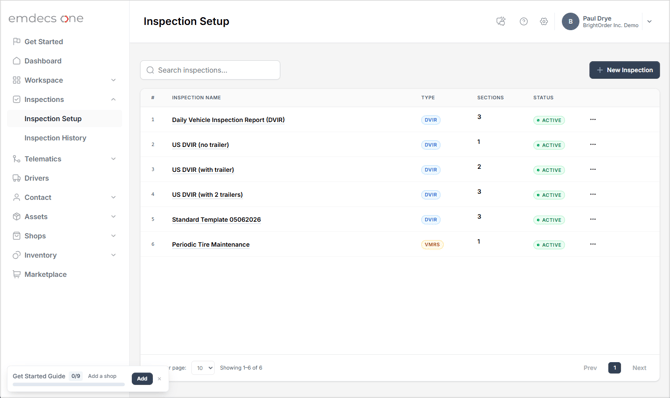670x398 pixels.
Task: Open the user account dropdown arrow
Action: 649,21
